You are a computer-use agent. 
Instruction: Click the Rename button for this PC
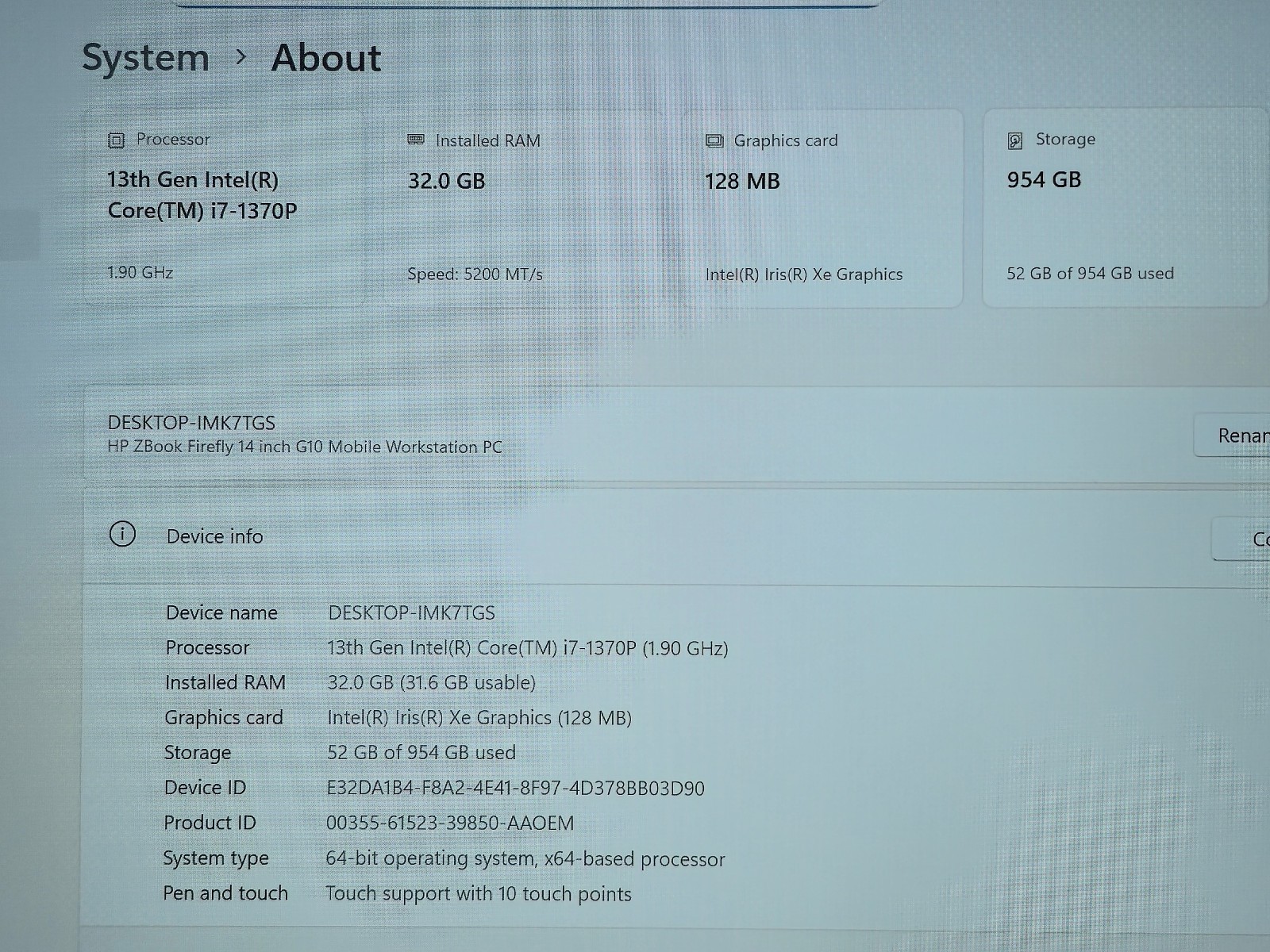[1233, 435]
